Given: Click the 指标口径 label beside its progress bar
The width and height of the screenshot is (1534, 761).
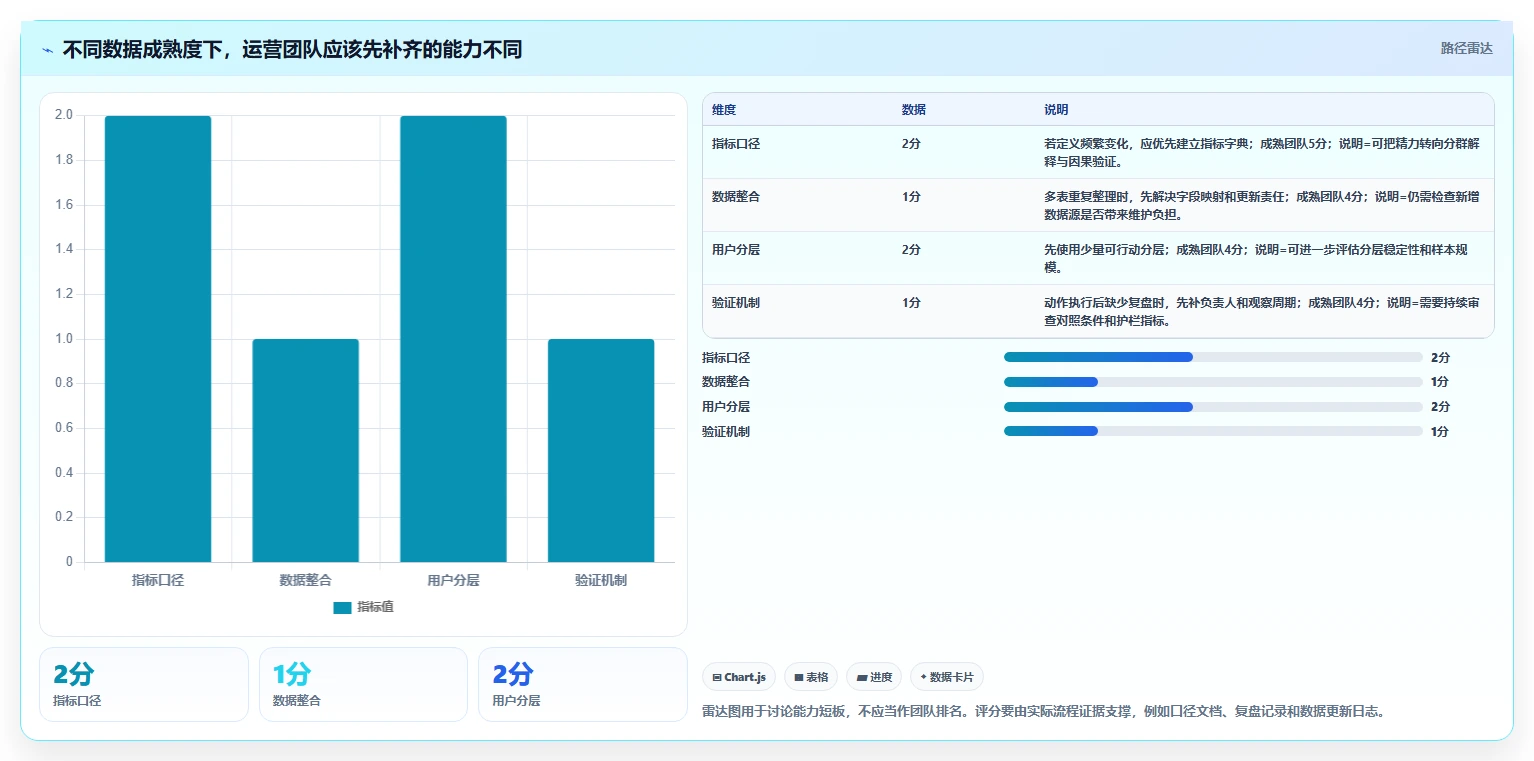Looking at the screenshot, I should click(726, 357).
